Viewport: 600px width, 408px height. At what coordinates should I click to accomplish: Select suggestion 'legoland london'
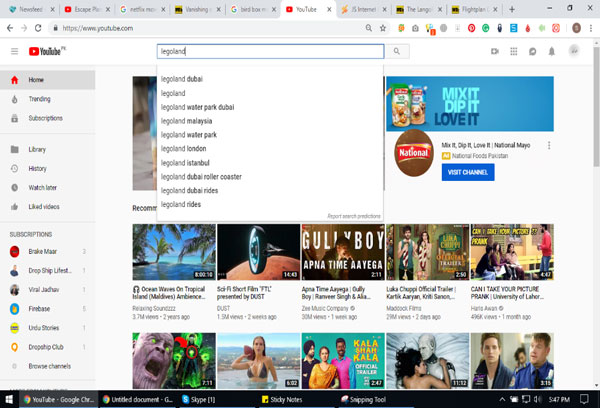click(x=270, y=149)
